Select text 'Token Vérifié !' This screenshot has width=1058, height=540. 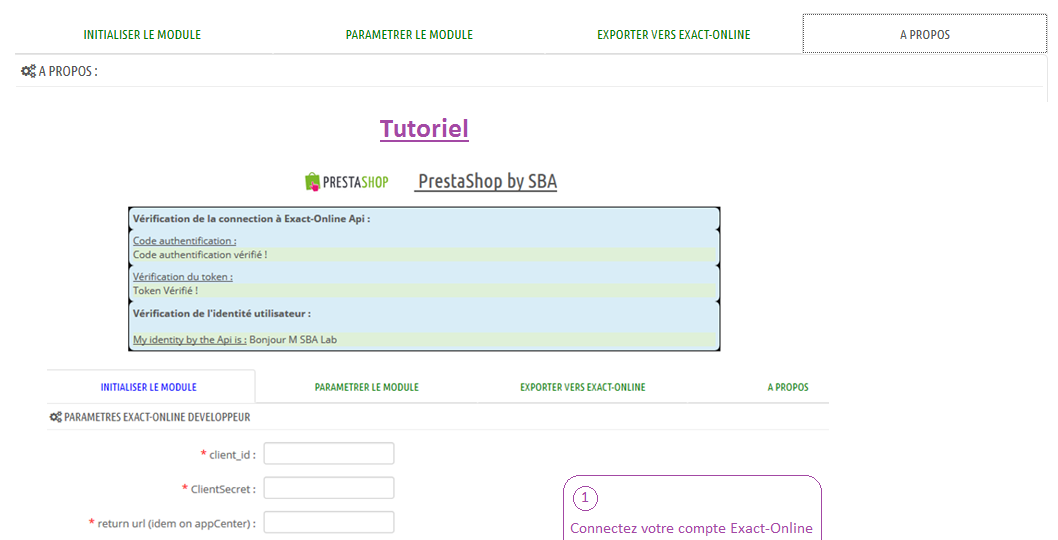click(x=165, y=290)
